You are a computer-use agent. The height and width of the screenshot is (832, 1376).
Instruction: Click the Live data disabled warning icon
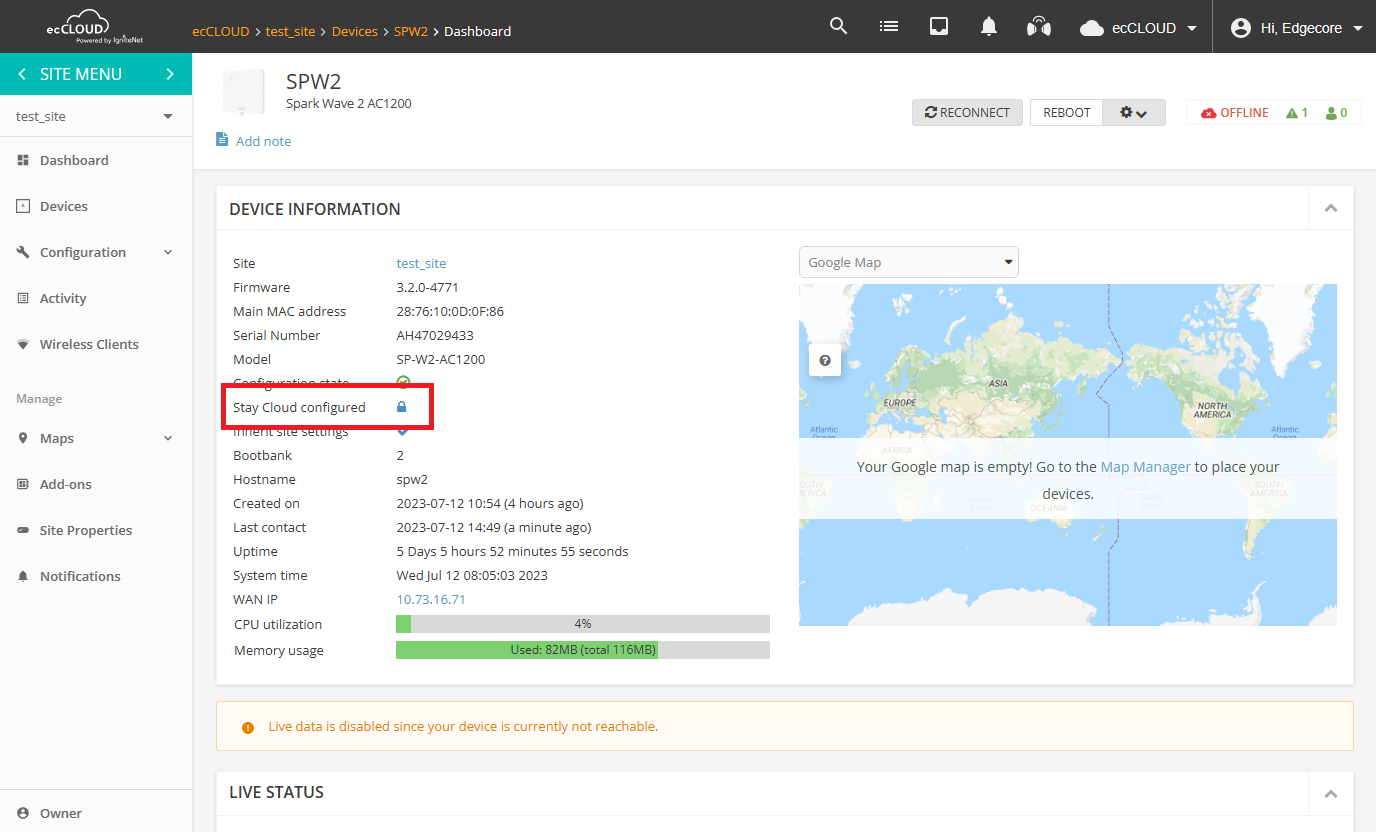point(248,727)
